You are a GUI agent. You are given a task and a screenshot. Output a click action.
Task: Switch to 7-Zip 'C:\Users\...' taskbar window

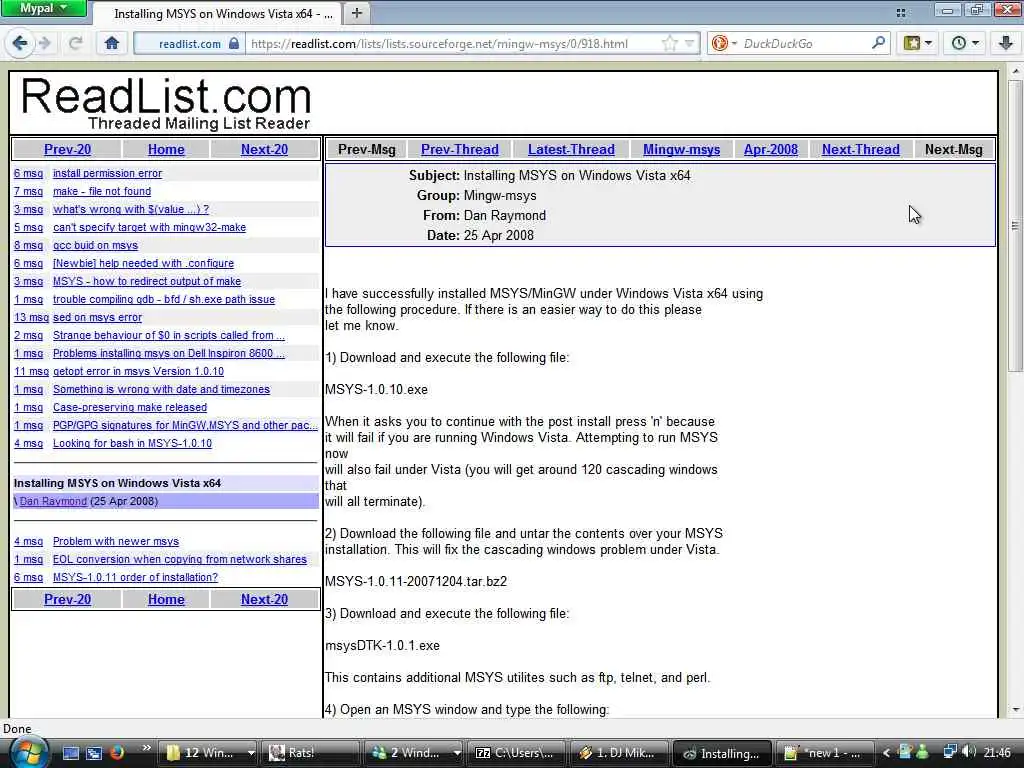coord(517,753)
